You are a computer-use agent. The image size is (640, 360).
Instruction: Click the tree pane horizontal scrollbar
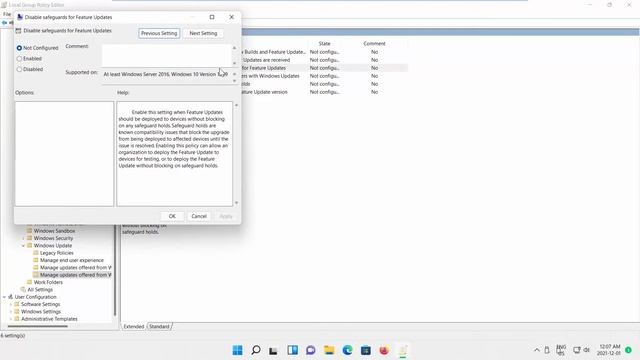tap(38, 326)
